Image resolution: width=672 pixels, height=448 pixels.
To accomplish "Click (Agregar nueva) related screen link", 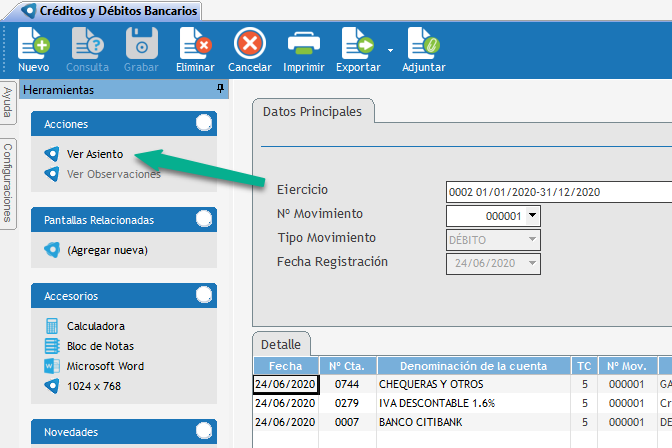I will (x=106, y=250).
